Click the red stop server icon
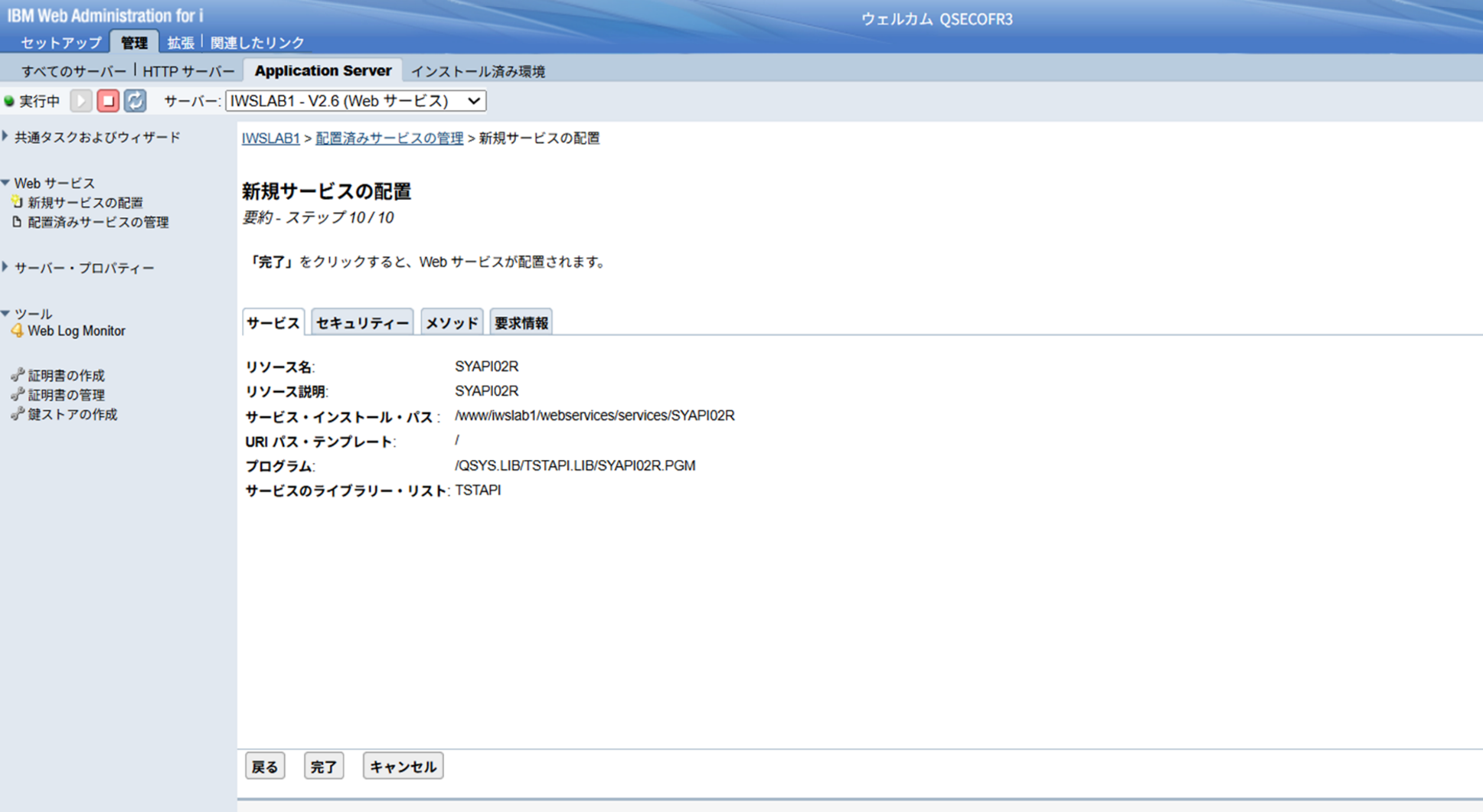 pos(108,101)
